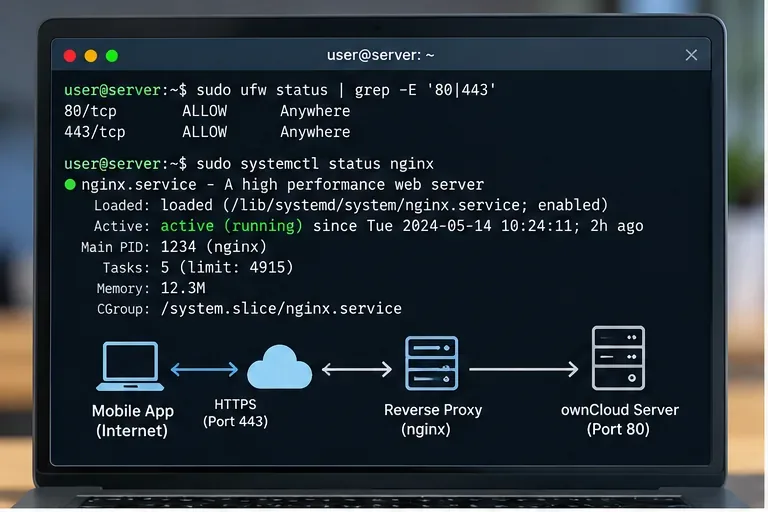The width and height of the screenshot is (768, 512).
Task: Click the yellow minimize traffic light
Action: [91, 56]
